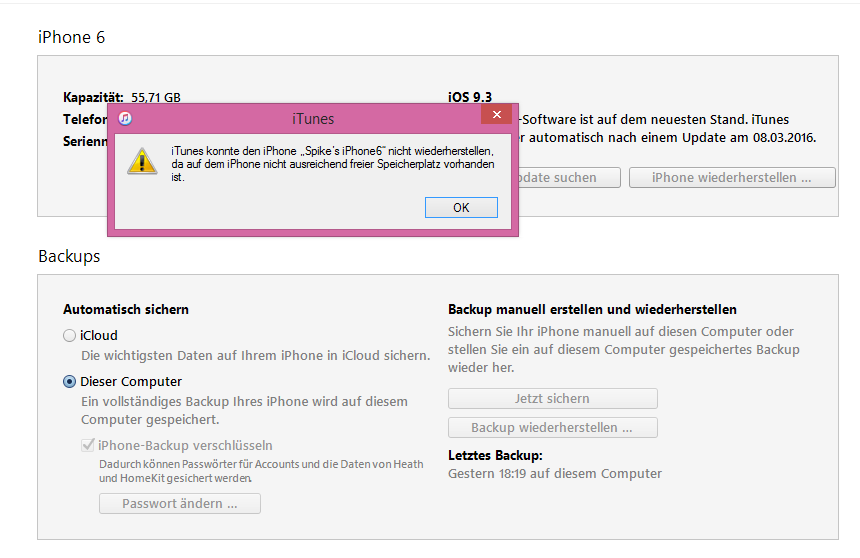Click the Backup wiederherstellen button

tap(552, 428)
